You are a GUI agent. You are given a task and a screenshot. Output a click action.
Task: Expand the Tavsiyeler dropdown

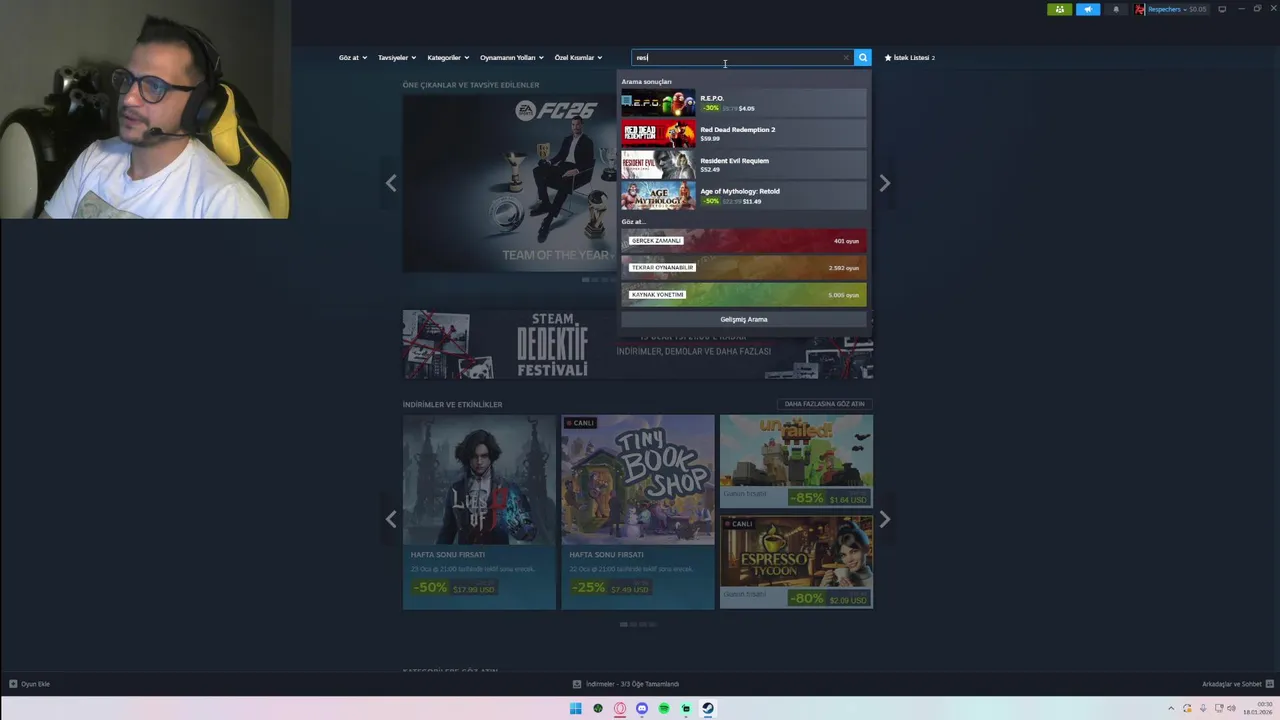(x=397, y=58)
